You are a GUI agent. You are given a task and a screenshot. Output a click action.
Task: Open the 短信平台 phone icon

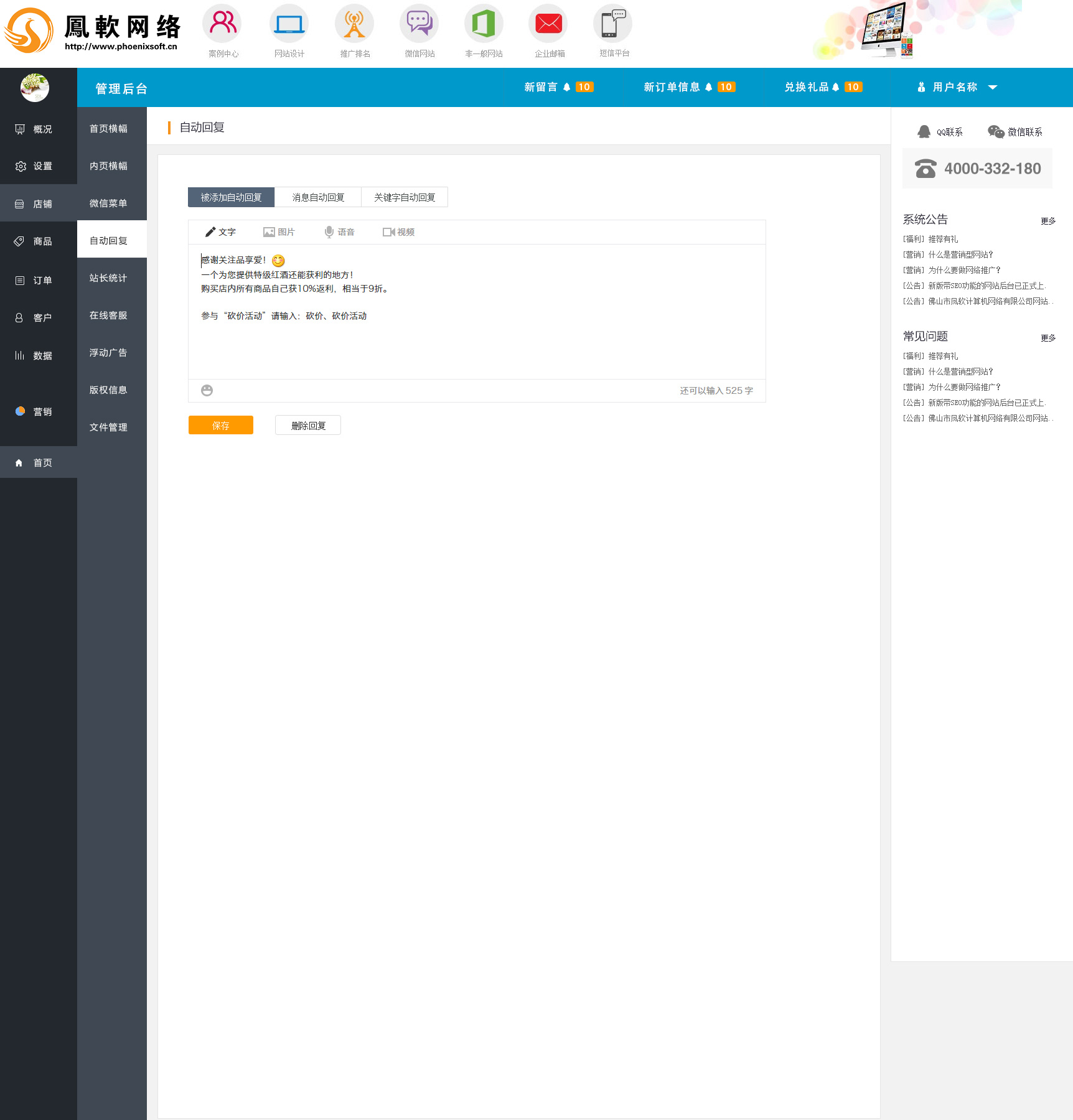tap(613, 24)
